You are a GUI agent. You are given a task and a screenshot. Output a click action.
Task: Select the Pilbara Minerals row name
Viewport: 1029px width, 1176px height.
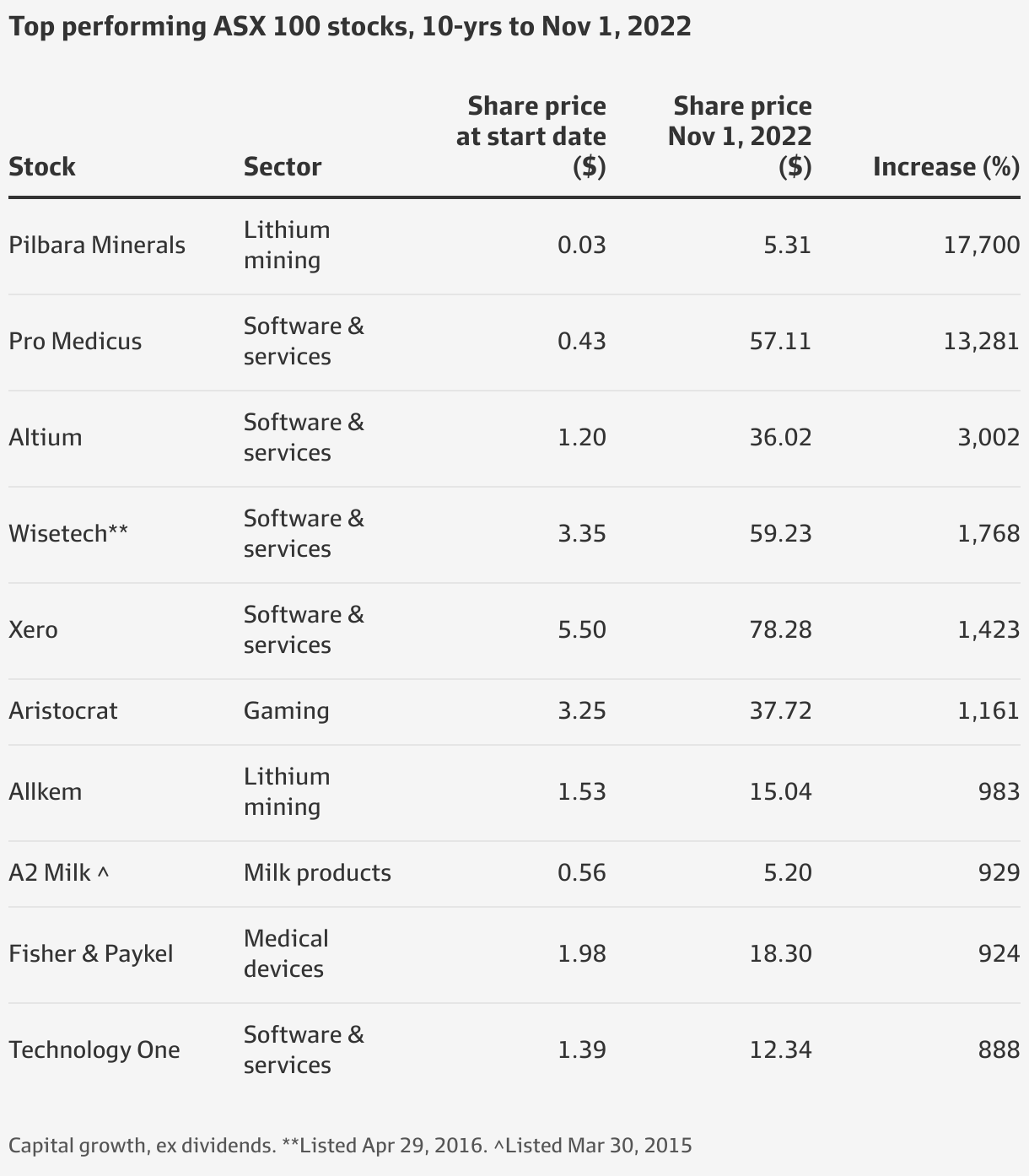click(x=97, y=245)
